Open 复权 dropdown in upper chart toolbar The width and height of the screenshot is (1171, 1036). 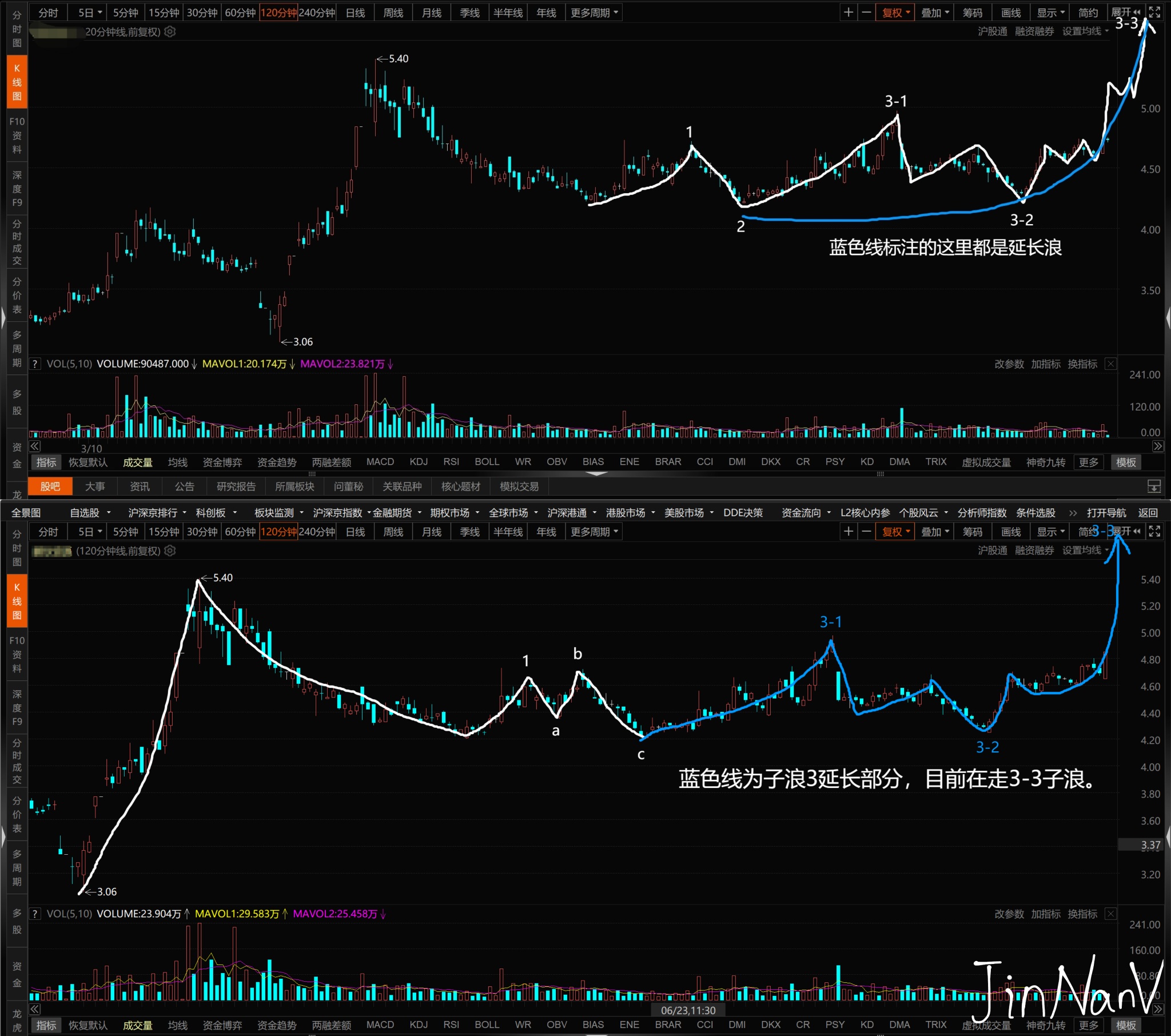[895, 13]
